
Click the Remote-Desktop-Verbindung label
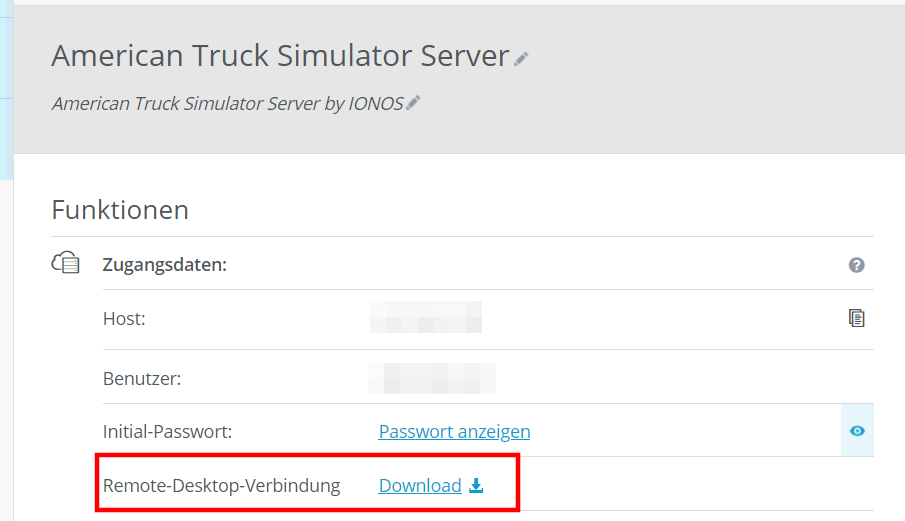(x=222, y=486)
